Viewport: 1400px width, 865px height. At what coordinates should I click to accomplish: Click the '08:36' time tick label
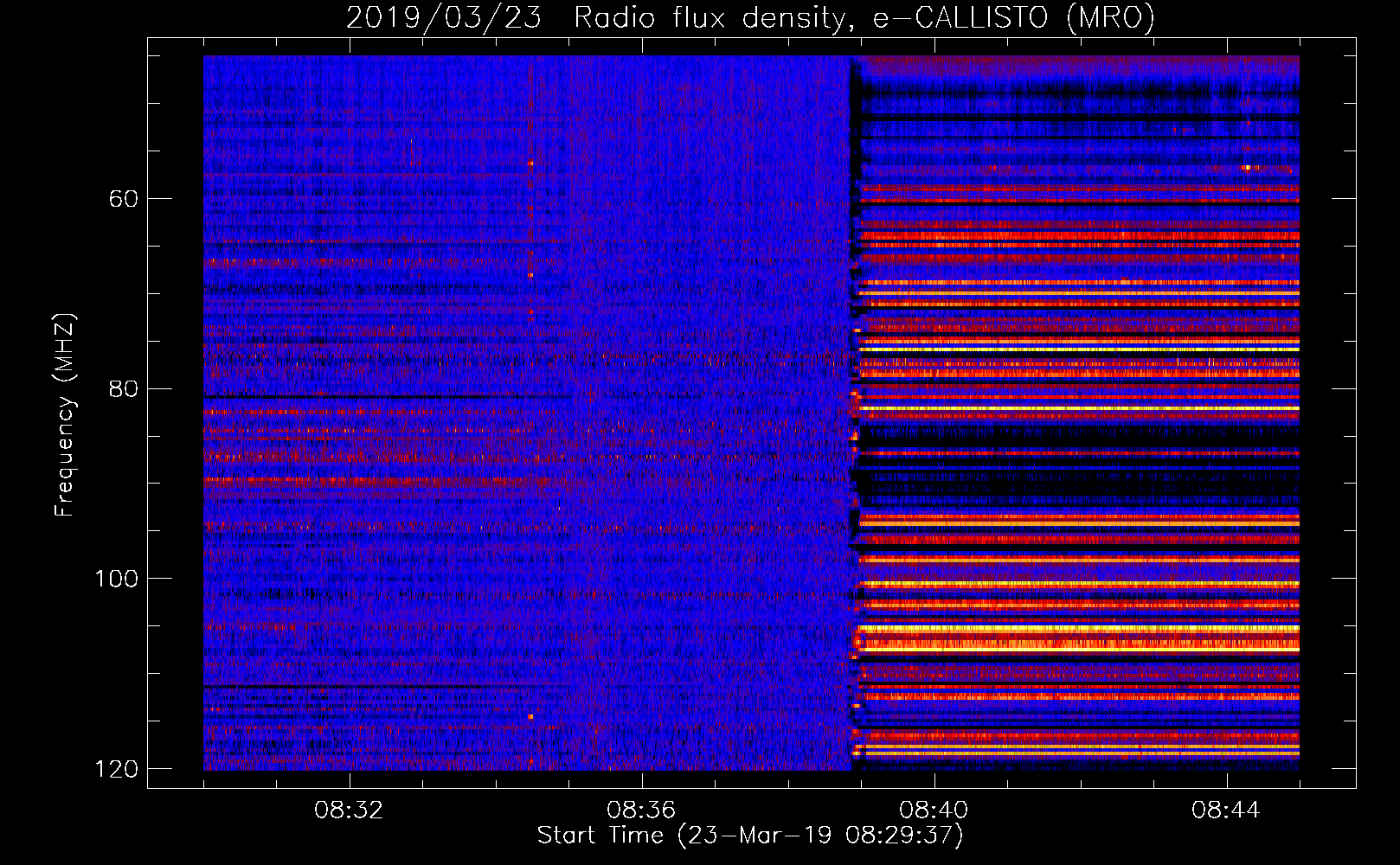[x=641, y=811]
